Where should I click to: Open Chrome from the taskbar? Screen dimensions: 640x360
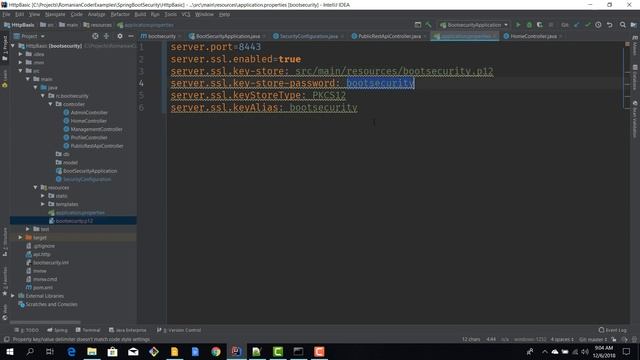[x=216, y=351]
